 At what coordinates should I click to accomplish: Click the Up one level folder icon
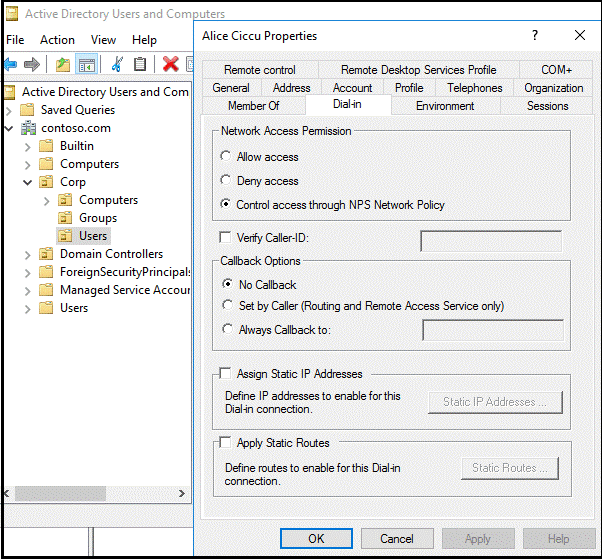[63, 64]
